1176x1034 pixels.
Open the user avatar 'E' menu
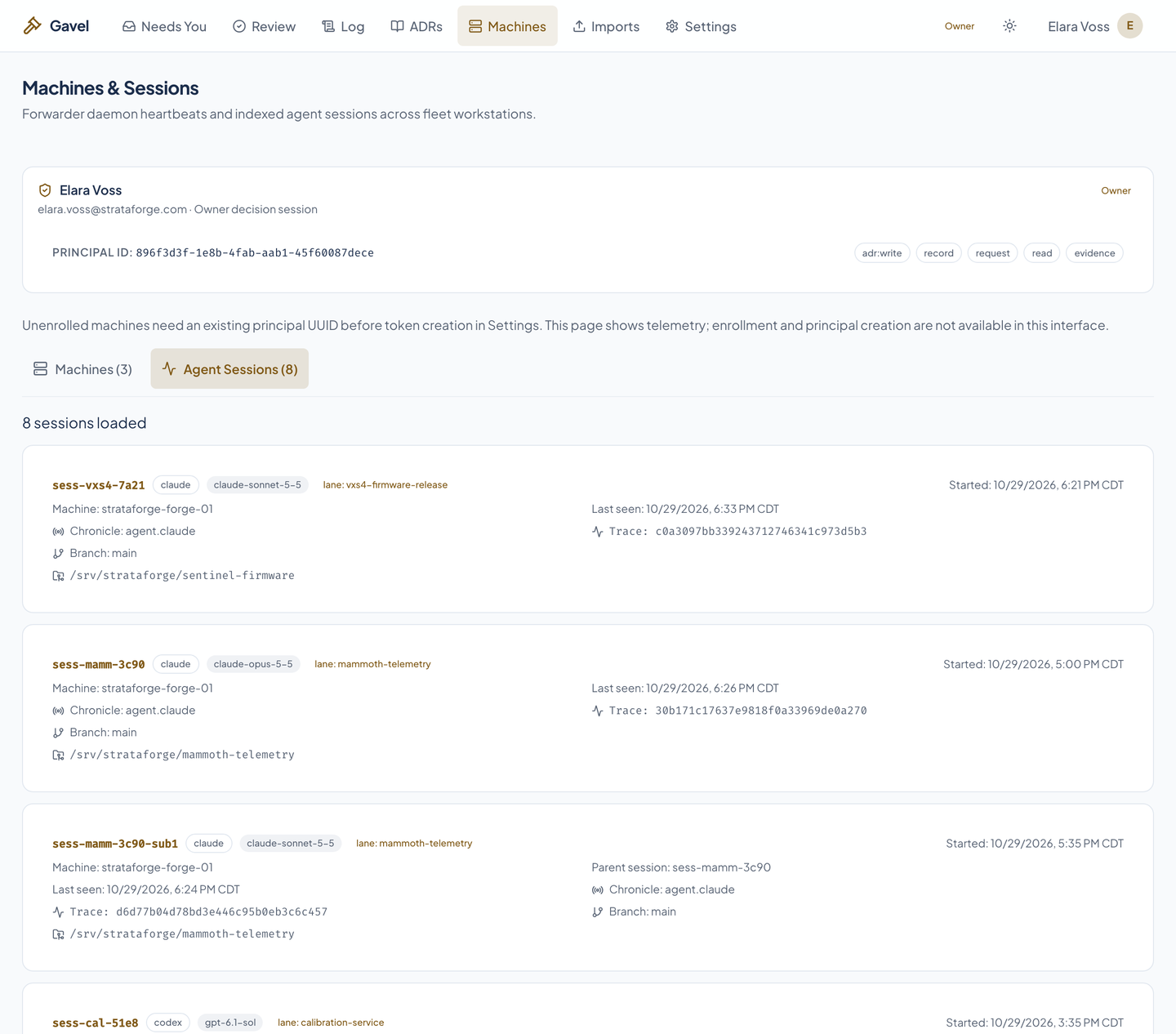(1129, 26)
